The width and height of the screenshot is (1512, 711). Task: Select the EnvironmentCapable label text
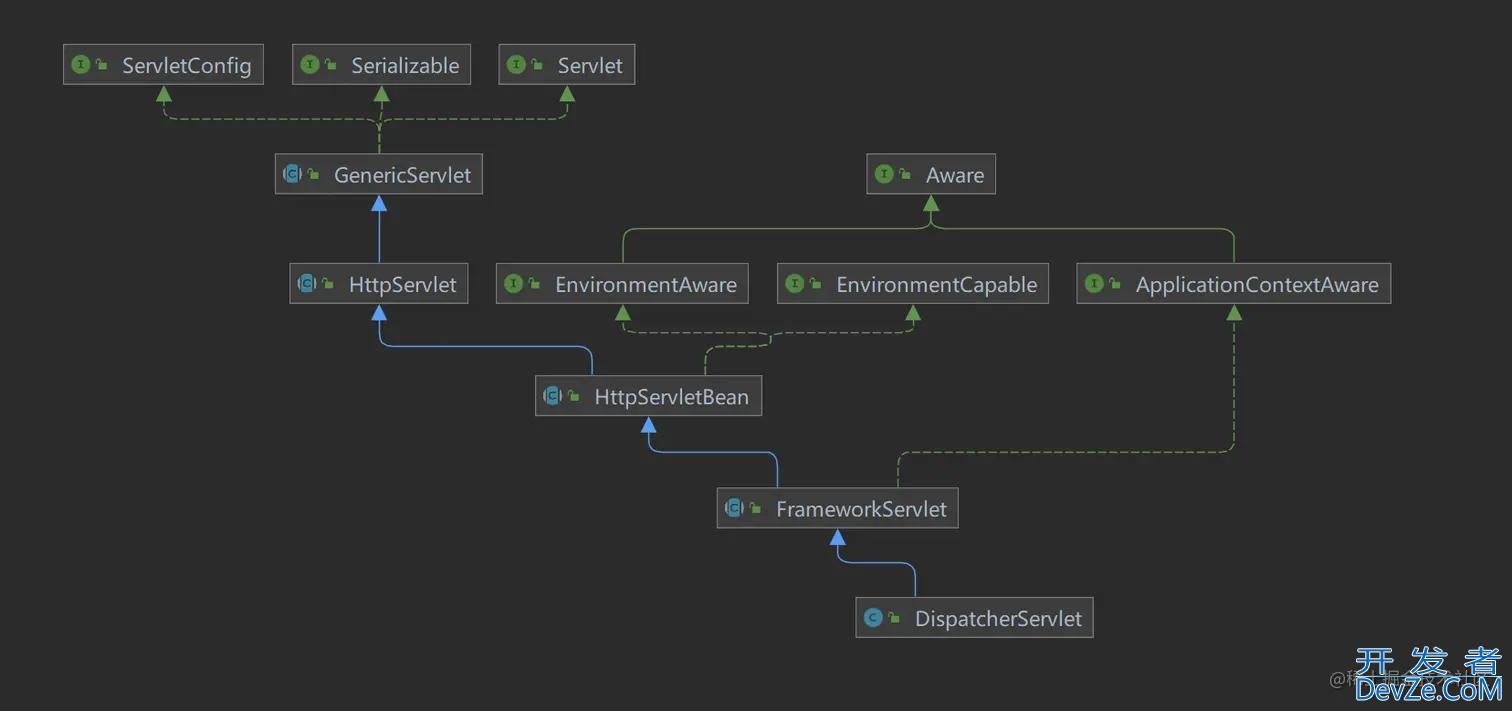pos(937,285)
